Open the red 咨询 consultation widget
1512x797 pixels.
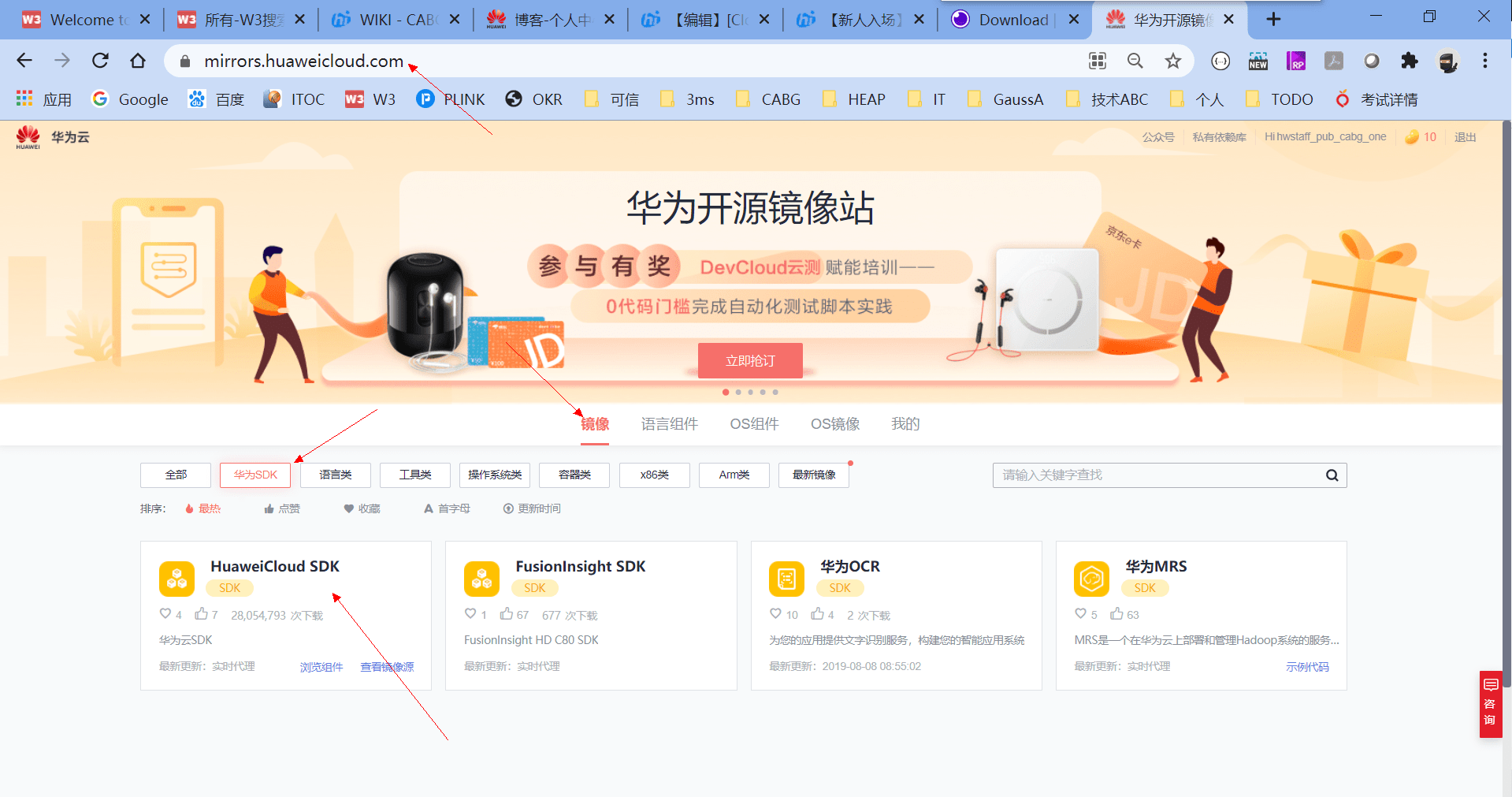click(1491, 704)
